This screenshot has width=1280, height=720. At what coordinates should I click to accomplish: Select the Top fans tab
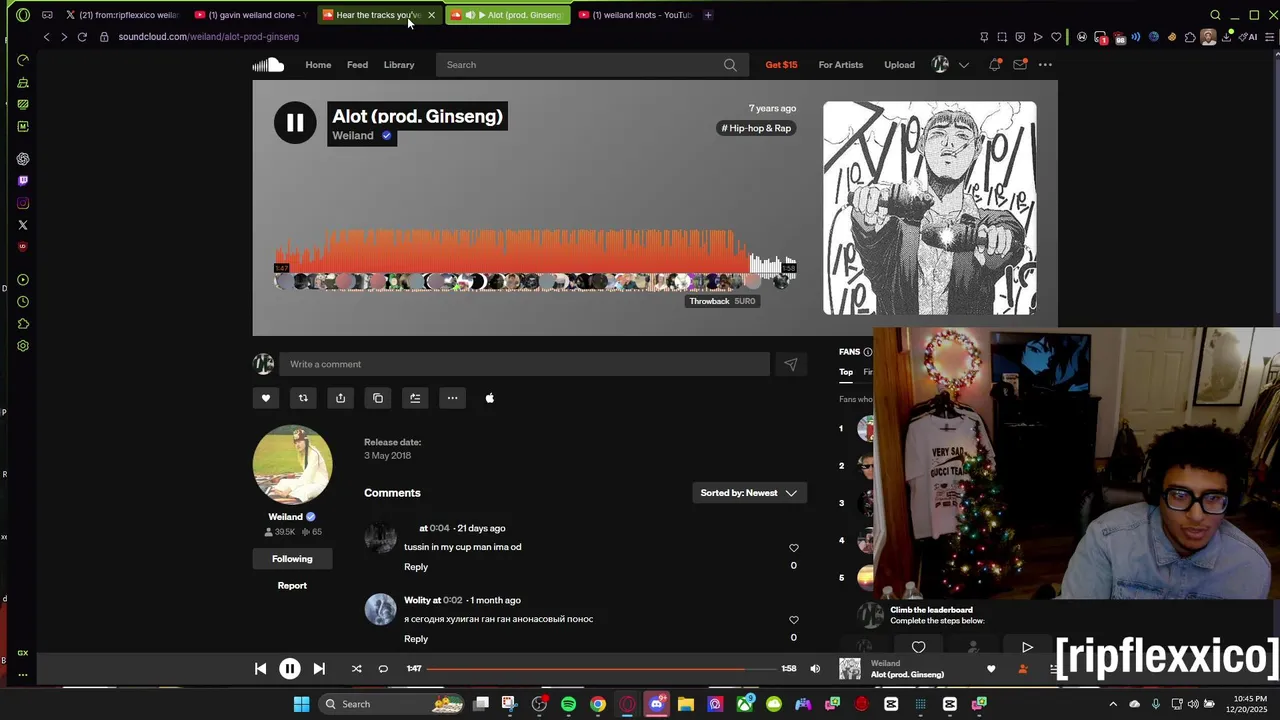[x=846, y=372]
